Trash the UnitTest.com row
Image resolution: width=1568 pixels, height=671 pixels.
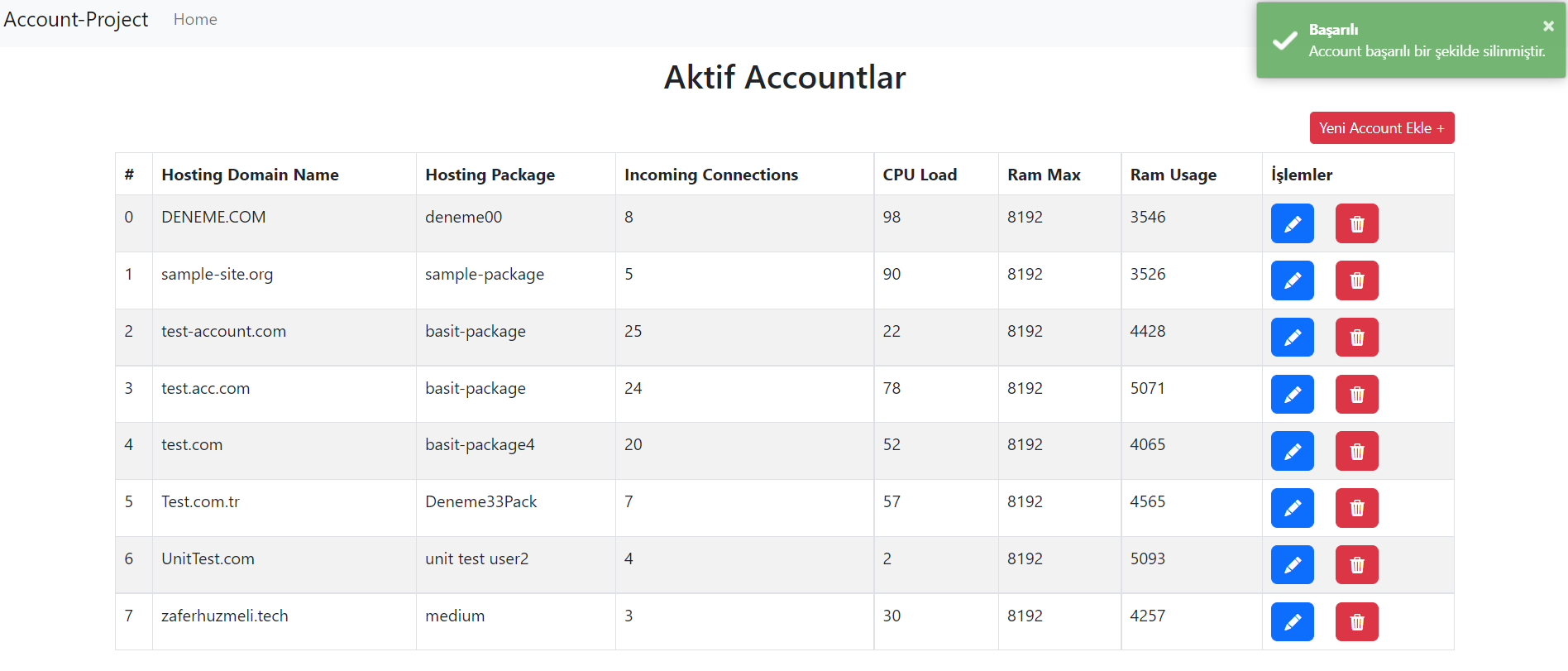point(1356,565)
